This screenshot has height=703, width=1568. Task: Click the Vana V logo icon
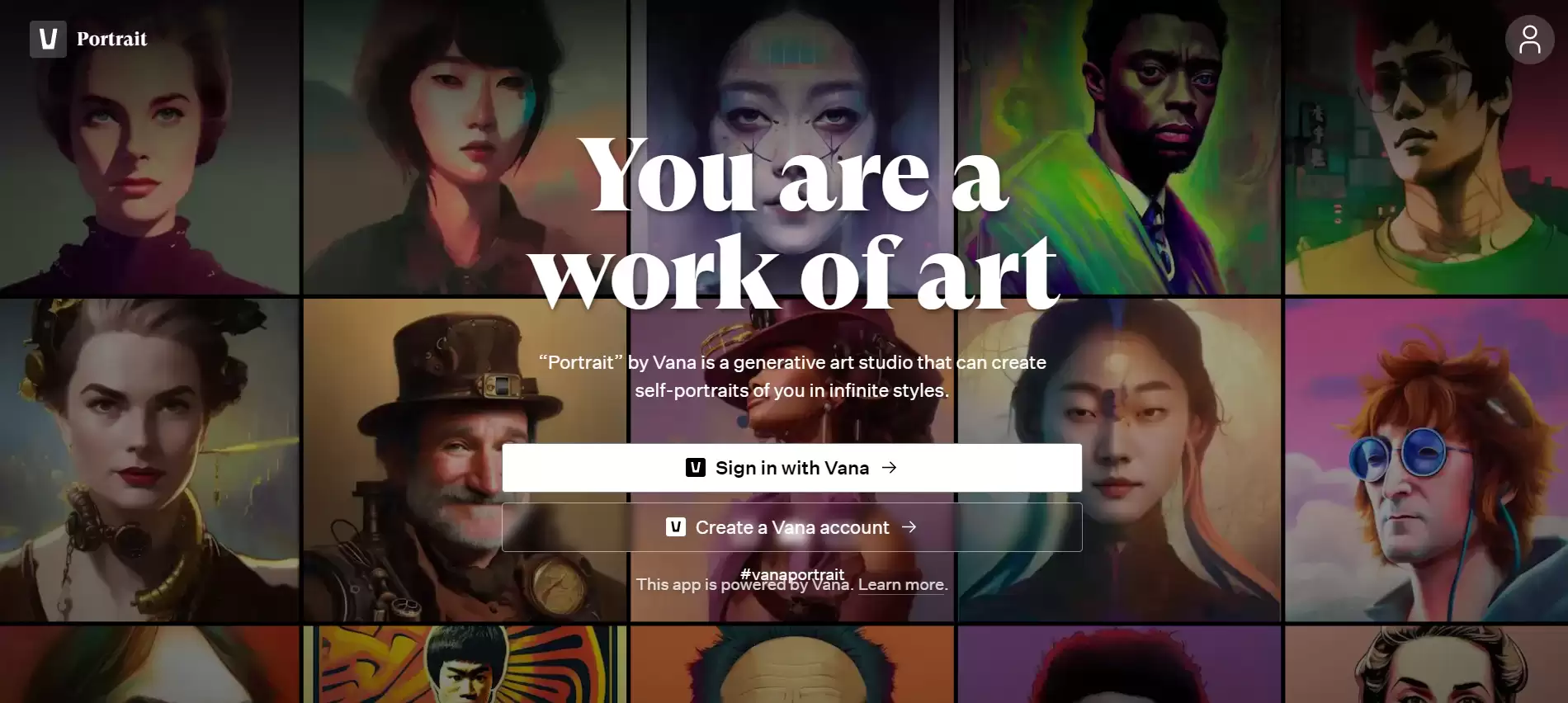click(48, 39)
